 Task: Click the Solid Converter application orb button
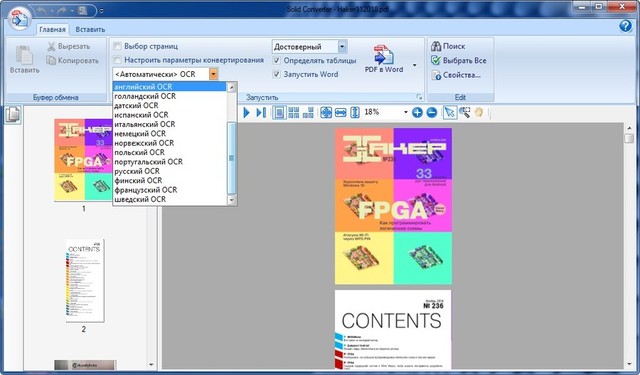20,18
